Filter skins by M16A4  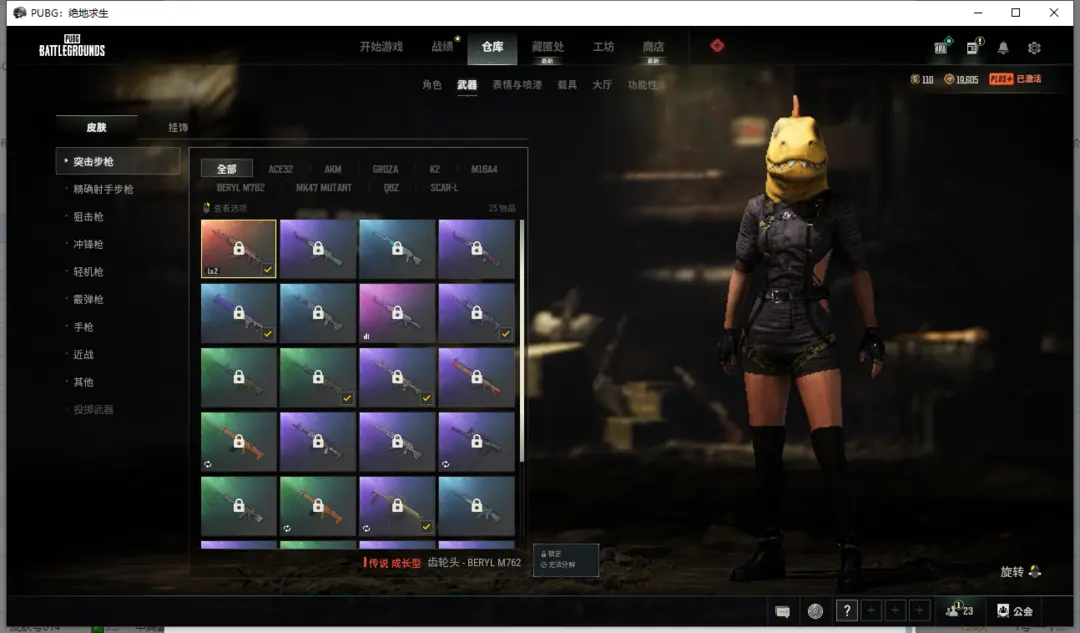pyautogui.click(x=484, y=169)
